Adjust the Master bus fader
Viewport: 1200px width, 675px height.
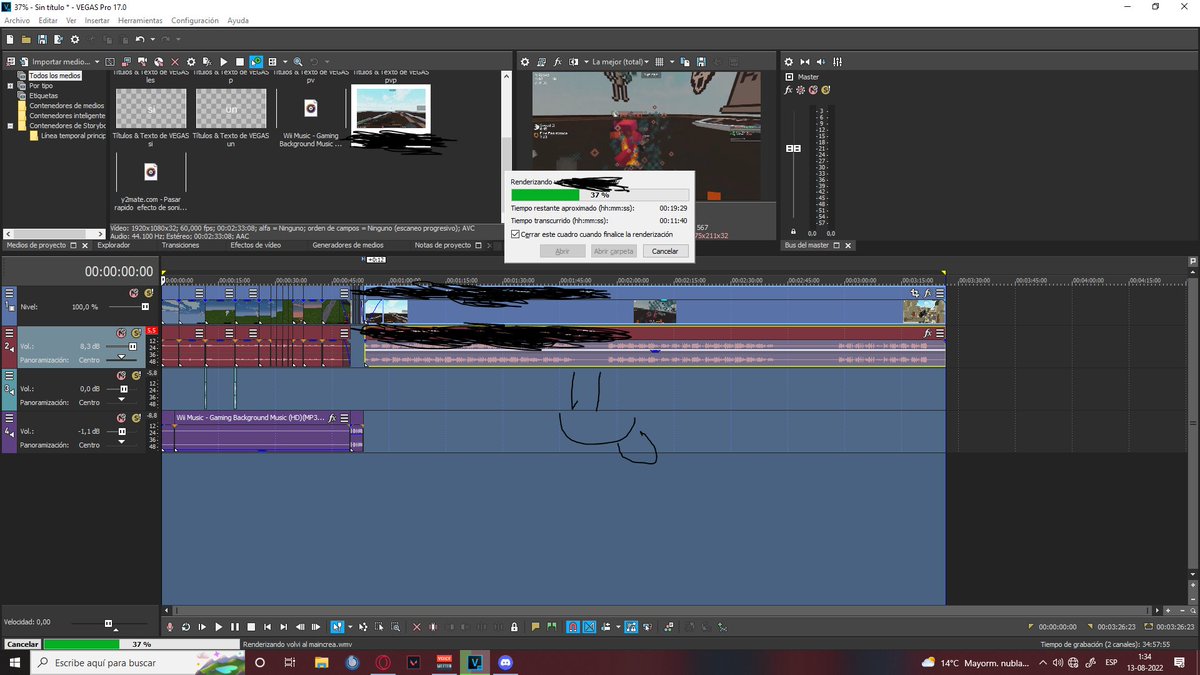[x=793, y=148]
